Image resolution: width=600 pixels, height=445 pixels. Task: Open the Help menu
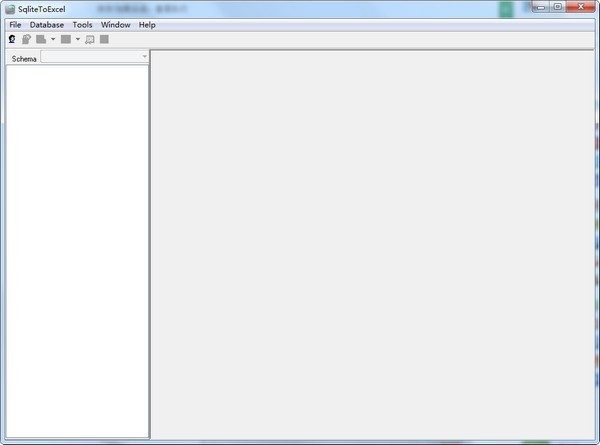point(147,24)
